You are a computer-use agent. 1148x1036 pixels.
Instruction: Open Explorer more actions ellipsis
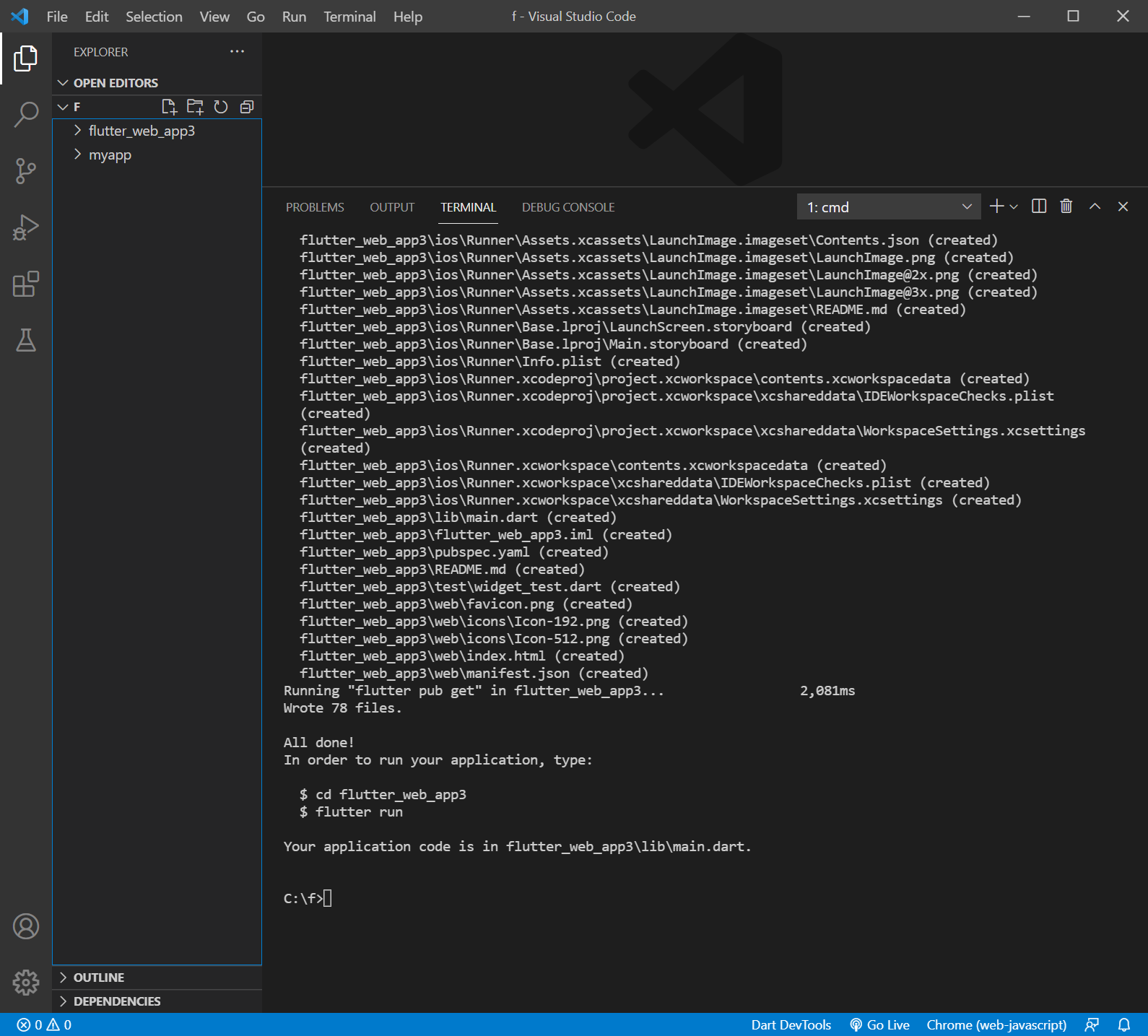[x=237, y=51]
